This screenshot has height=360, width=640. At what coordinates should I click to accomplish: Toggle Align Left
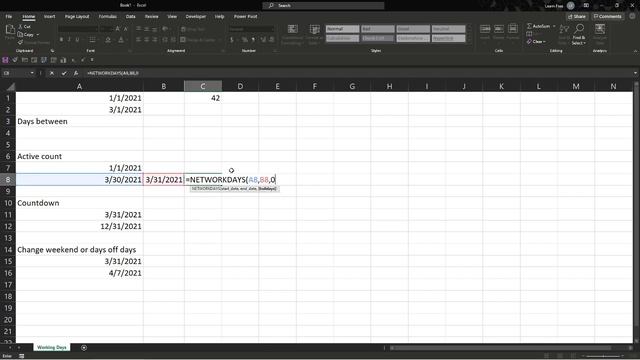[x=139, y=40]
